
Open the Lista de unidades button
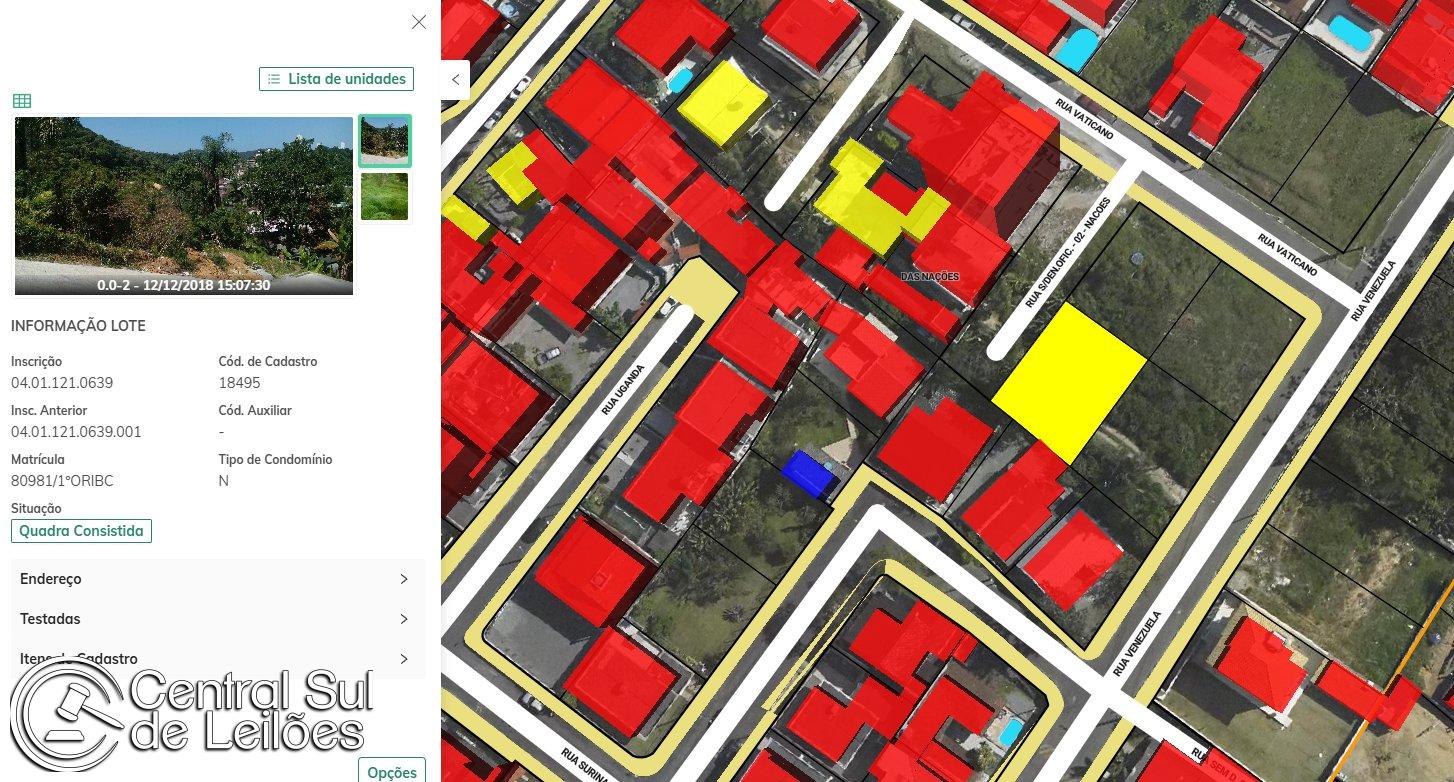coord(336,79)
